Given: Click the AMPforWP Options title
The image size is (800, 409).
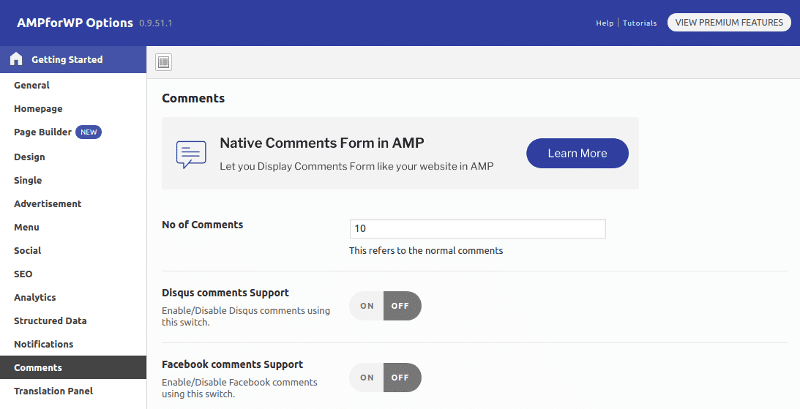Looking at the screenshot, I should coord(75,23).
